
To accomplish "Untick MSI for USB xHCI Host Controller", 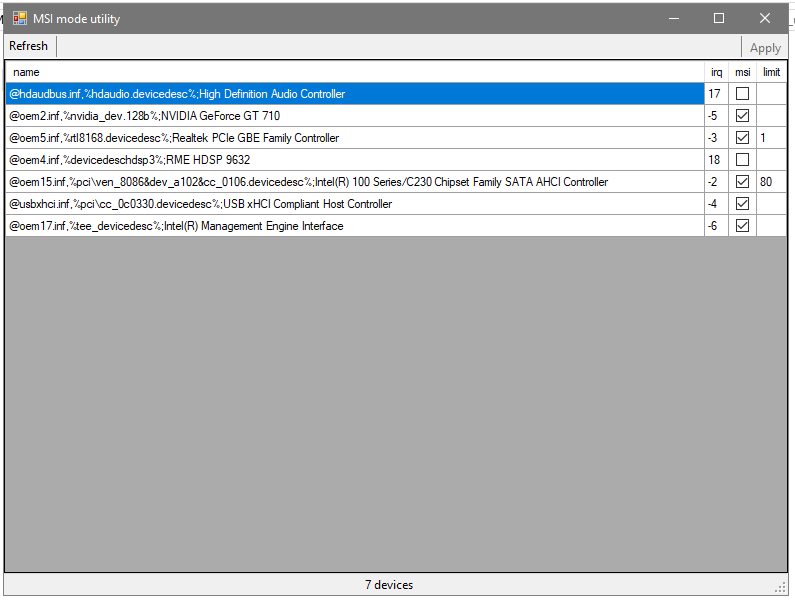I will [742, 204].
